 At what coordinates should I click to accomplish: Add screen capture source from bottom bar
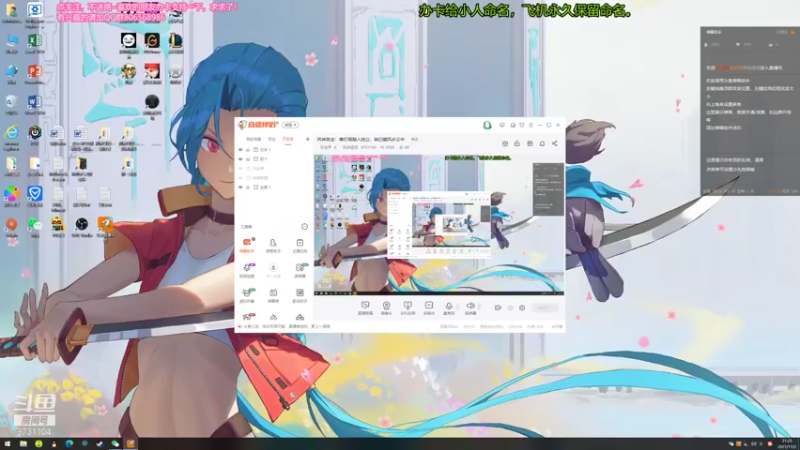[365, 307]
